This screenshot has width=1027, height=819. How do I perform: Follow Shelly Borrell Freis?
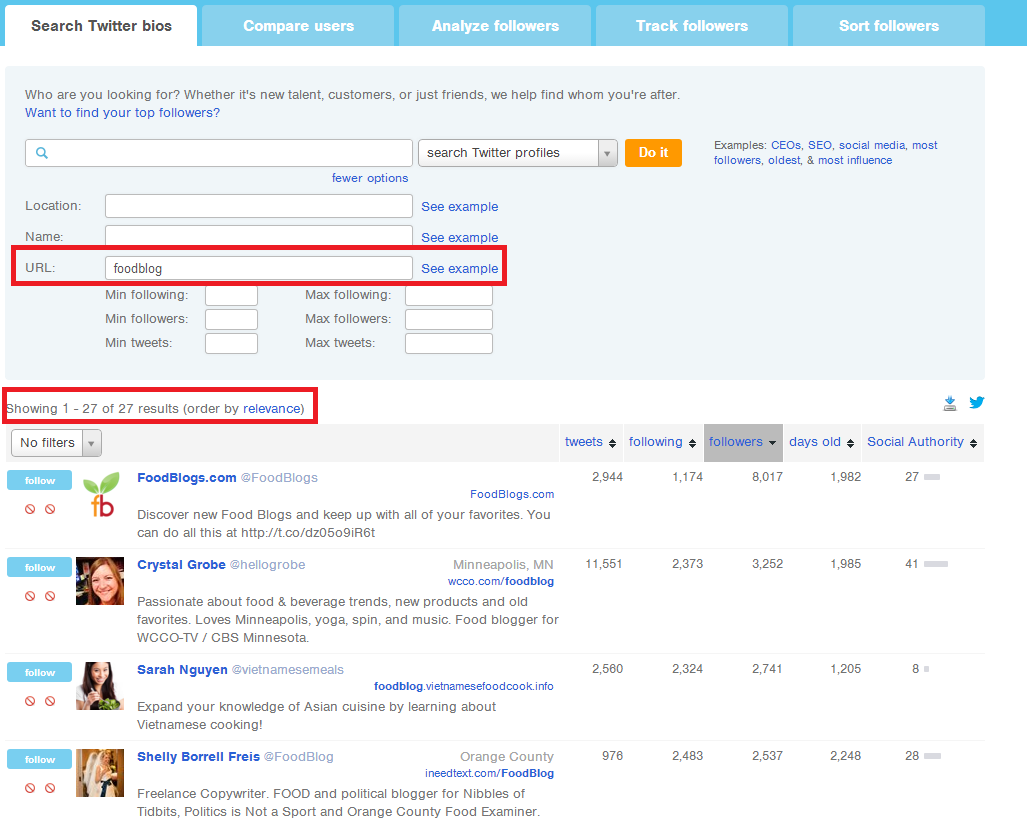point(39,759)
